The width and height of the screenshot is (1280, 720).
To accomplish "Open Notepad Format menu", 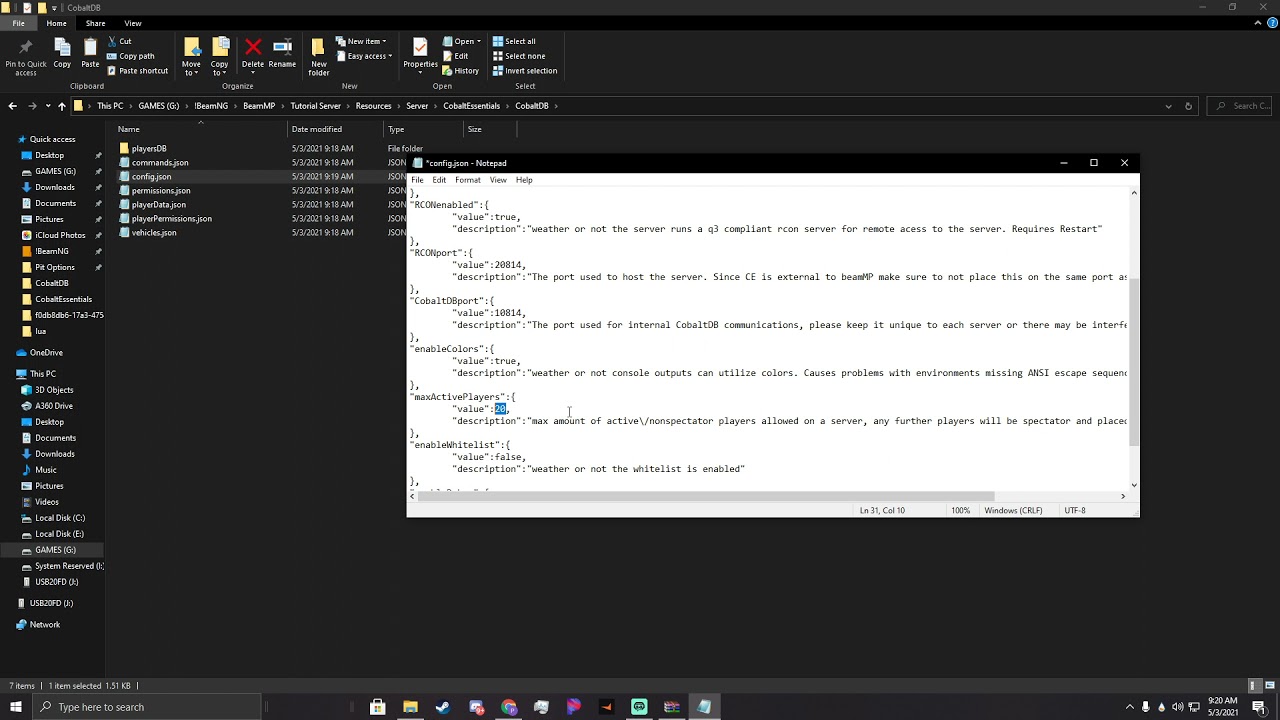I will click(x=468, y=180).
